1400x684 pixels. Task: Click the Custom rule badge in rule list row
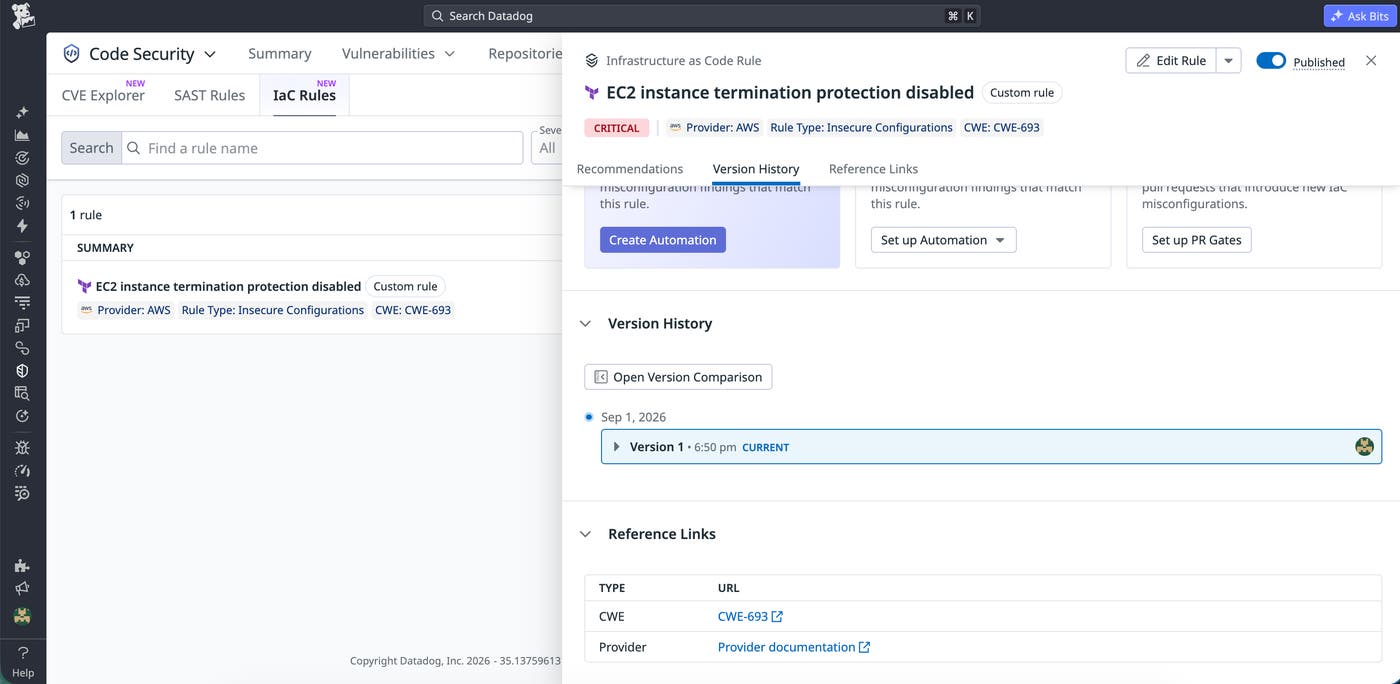click(405, 286)
